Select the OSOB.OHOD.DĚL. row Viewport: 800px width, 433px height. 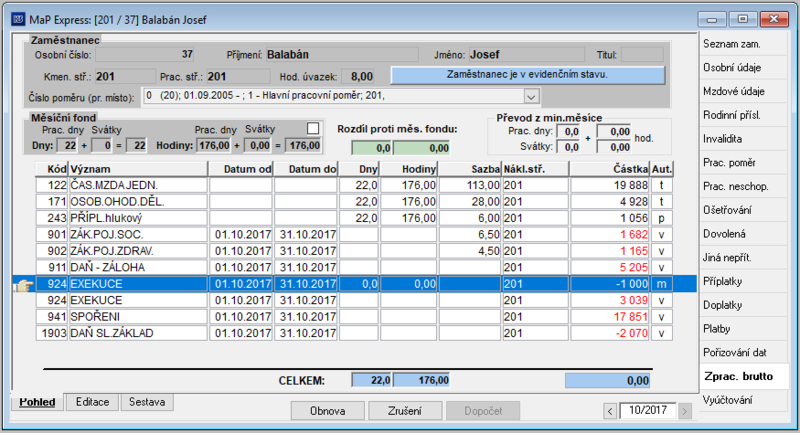pos(354,201)
